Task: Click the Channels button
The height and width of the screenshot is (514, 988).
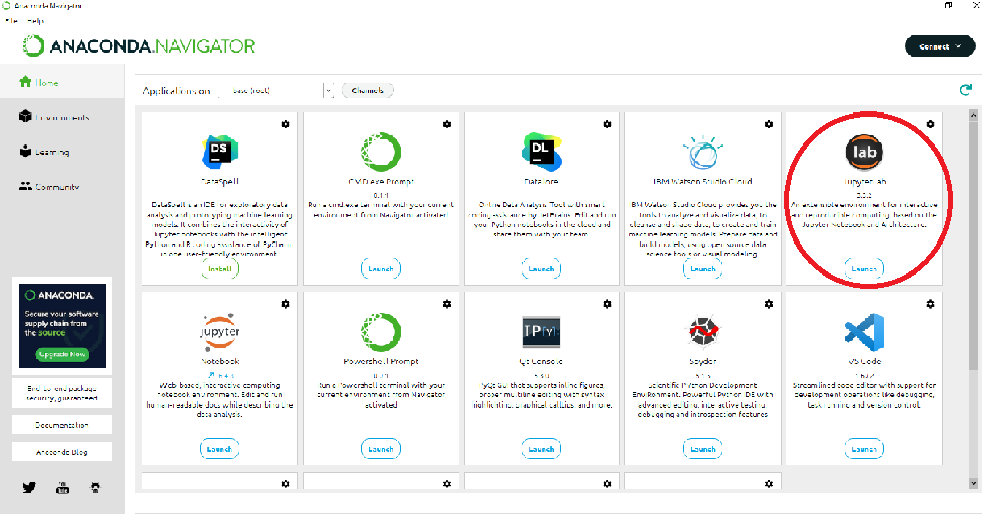Action: pos(368,91)
